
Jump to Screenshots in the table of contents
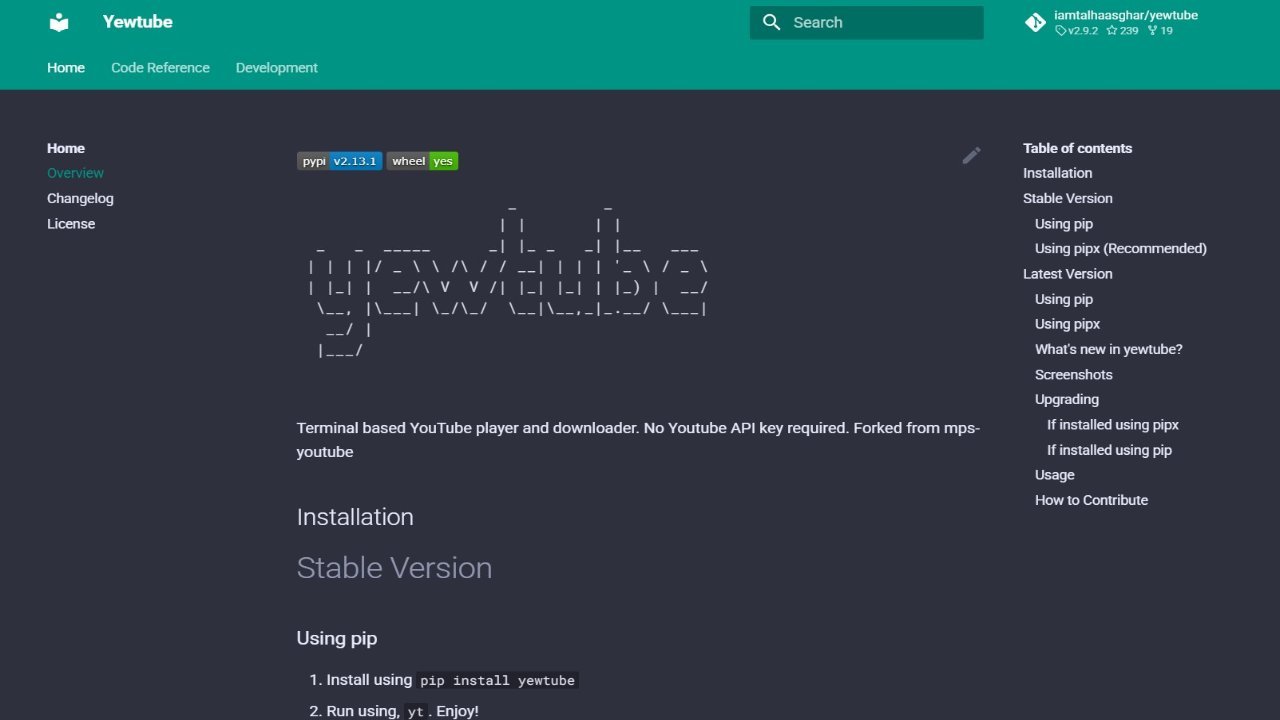tap(1074, 375)
